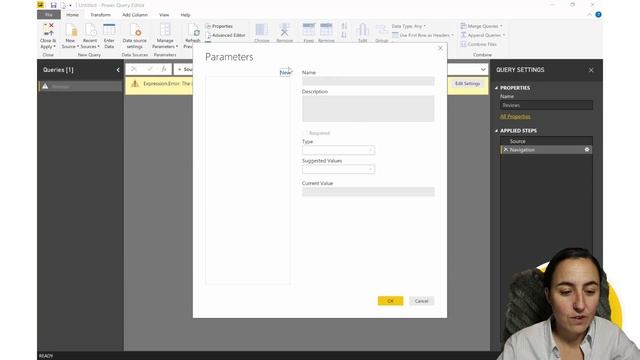
Task: Expand the Merge Queries dropdown
Action: (501, 26)
